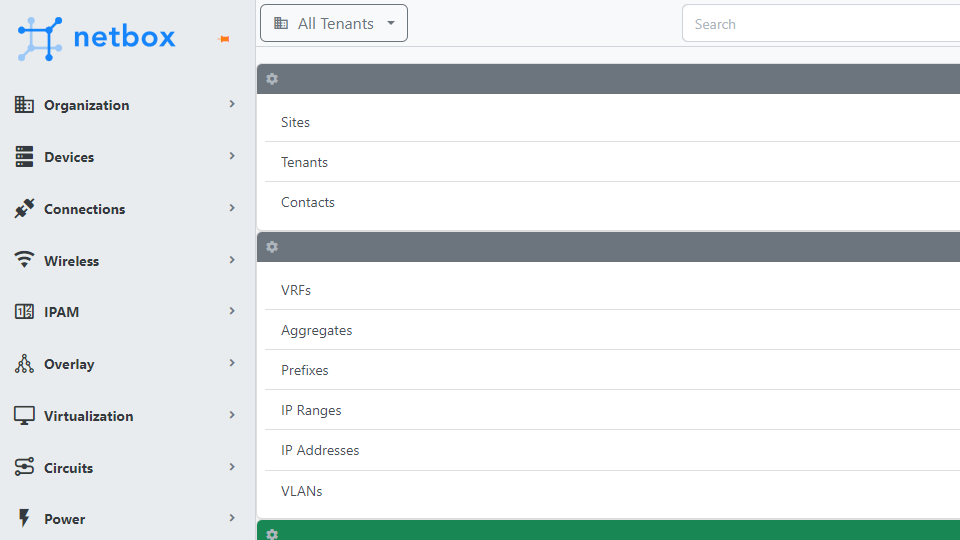This screenshot has width=960, height=540.
Task: Click the Overlay graph icon
Action: tap(24, 364)
